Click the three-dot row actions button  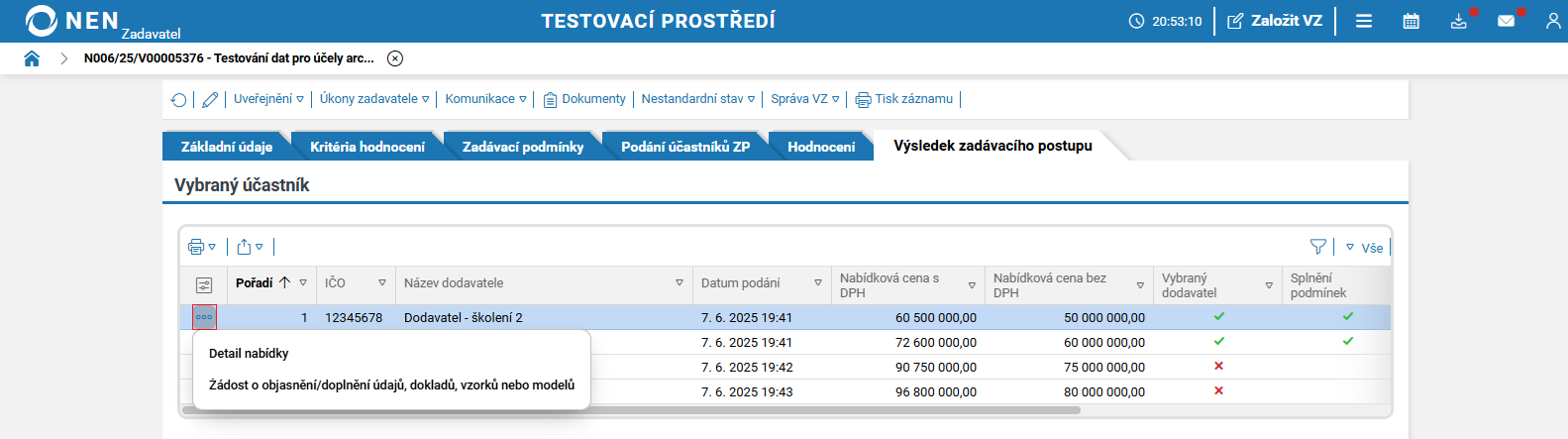point(204,317)
